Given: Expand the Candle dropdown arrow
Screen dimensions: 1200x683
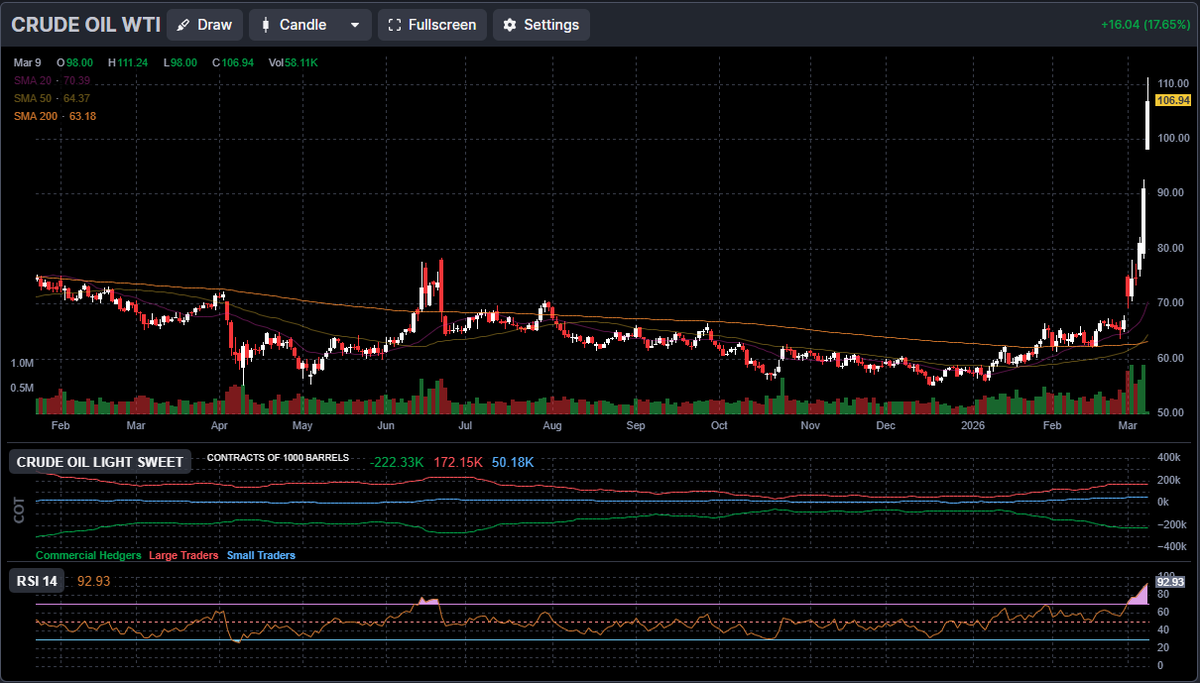Looking at the screenshot, I should (x=354, y=25).
